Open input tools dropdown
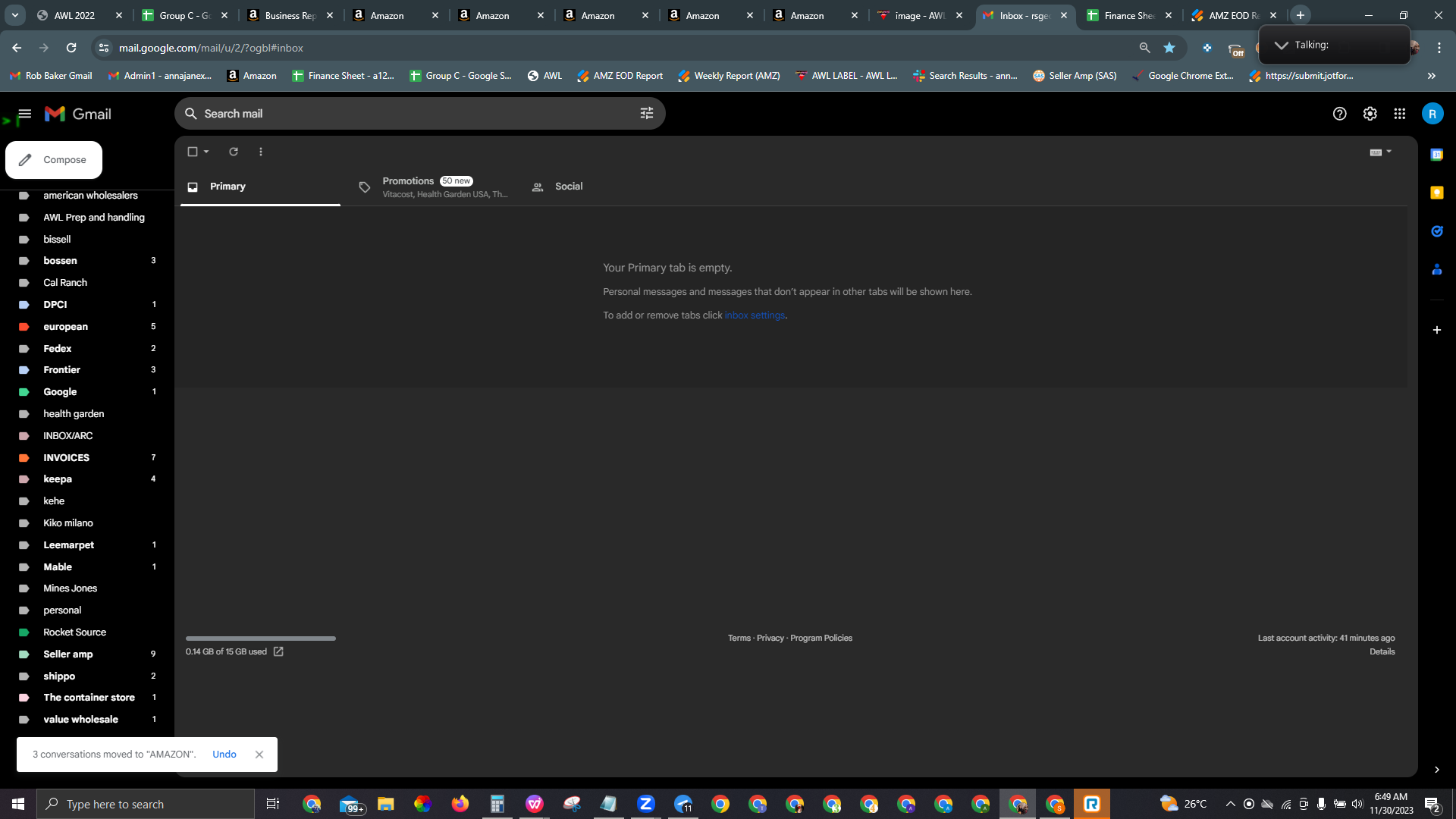This screenshot has height=819, width=1456. (x=1380, y=152)
